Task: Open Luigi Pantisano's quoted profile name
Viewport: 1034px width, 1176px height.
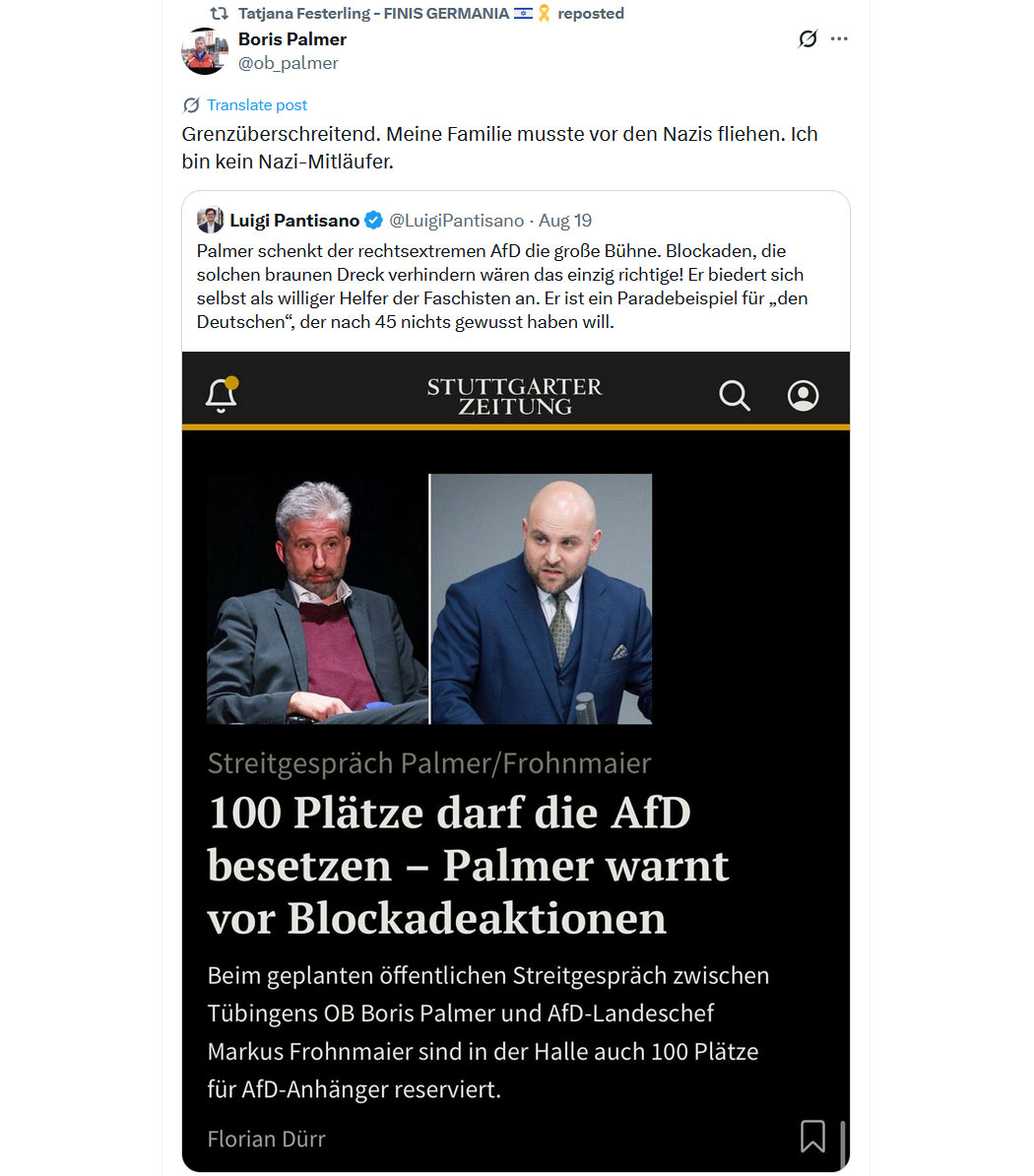Action: tap(294, 221)
